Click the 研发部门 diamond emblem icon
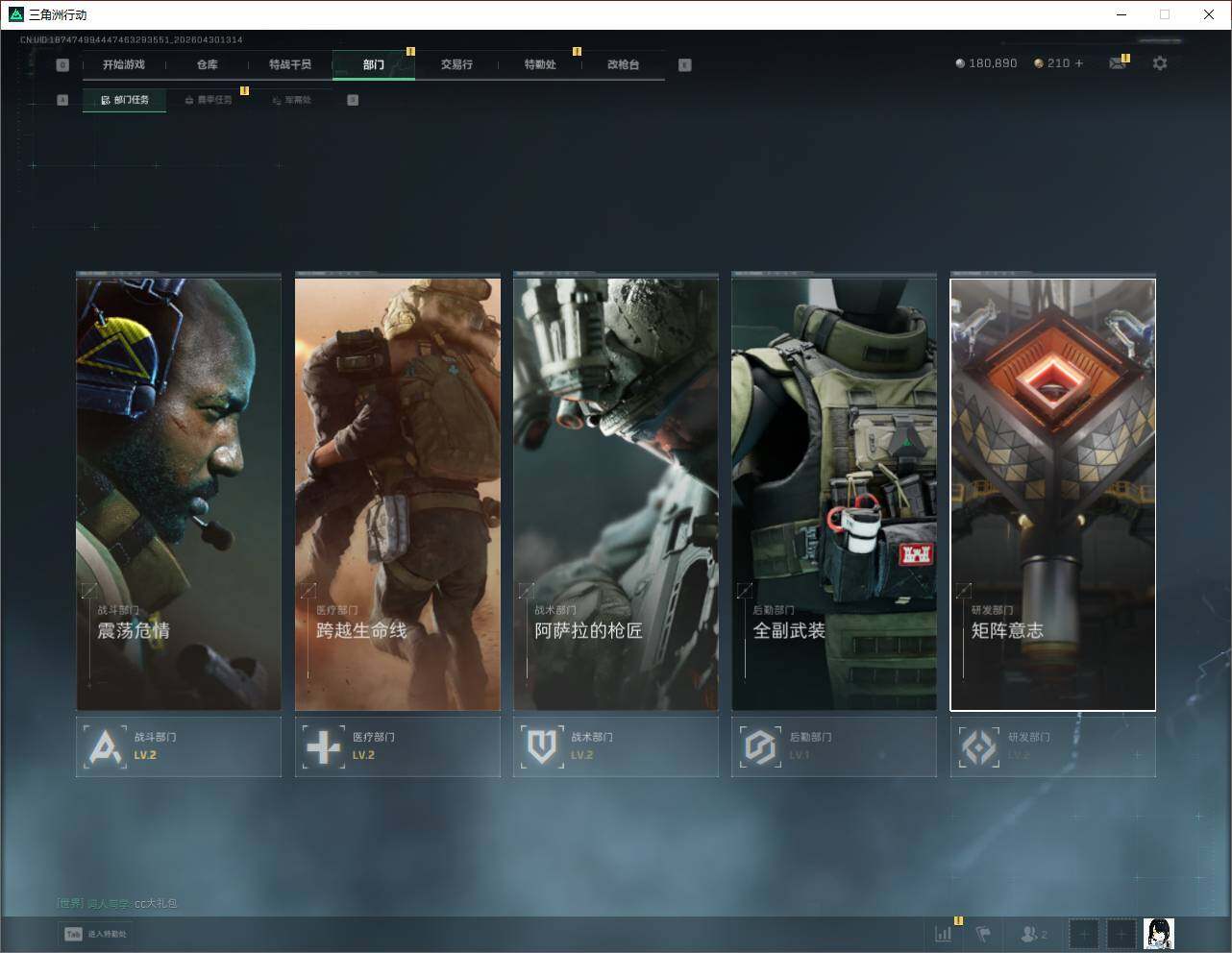The height and width of the screenshot is (953, 1232). (x=978, y=746)
